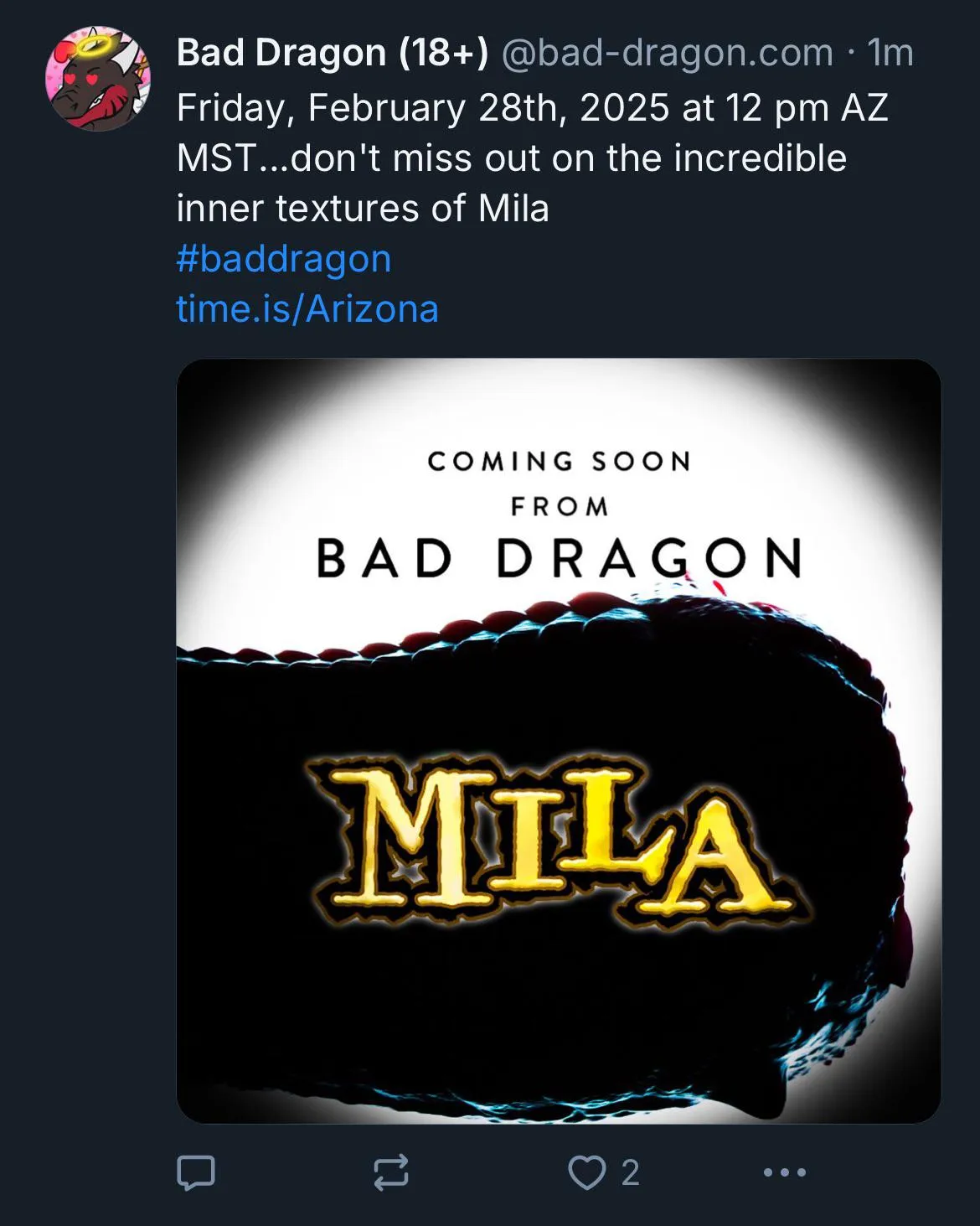Click the BAD DRAGON title in the image
This screenshot has width=980, height=1226.
(559, 558)
